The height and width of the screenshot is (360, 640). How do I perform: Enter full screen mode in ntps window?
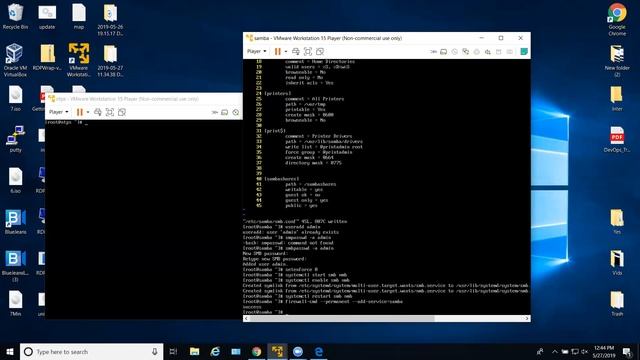[110, 112]
